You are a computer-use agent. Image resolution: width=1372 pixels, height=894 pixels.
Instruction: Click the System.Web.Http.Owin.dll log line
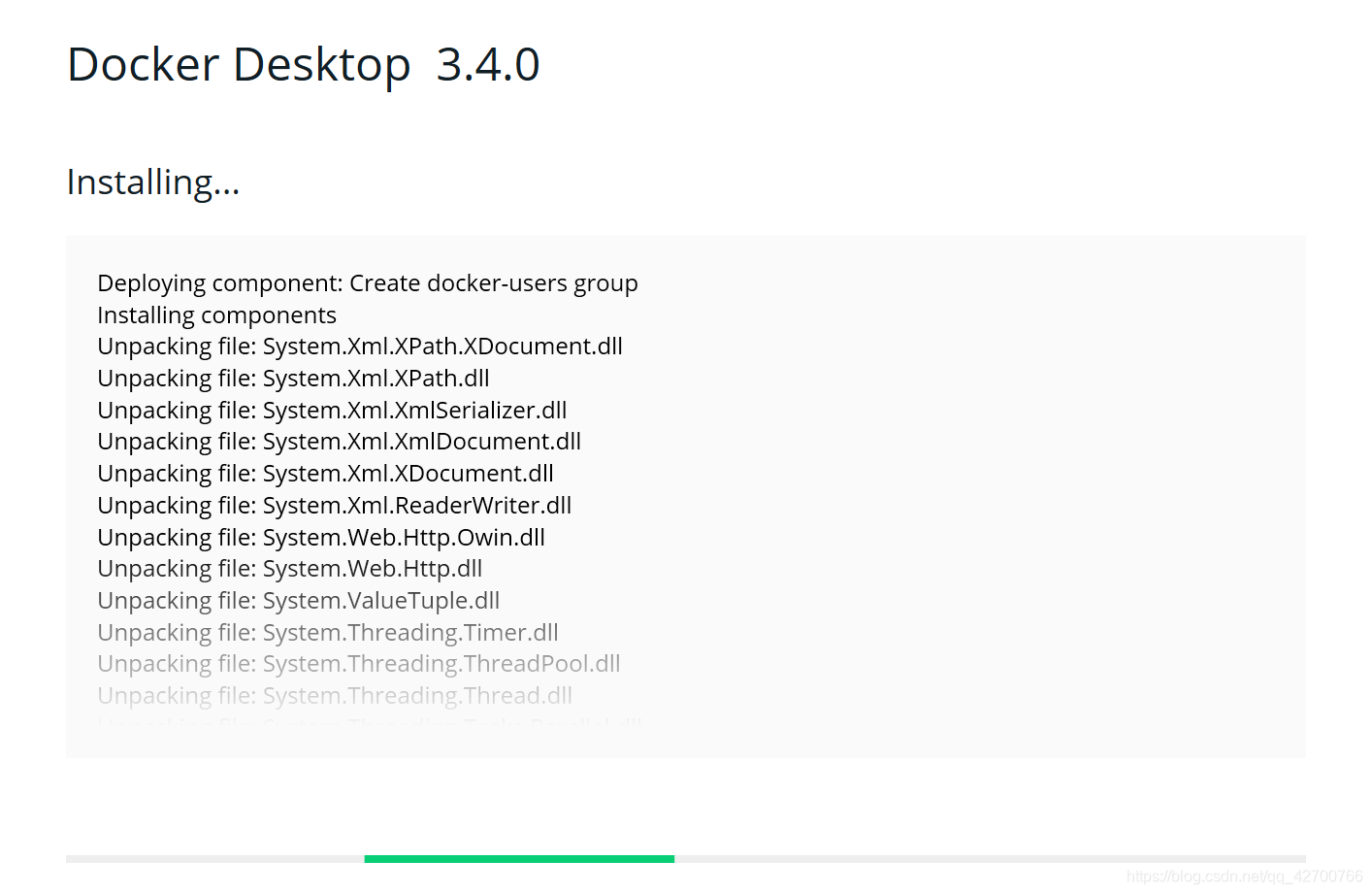point(321,538)
